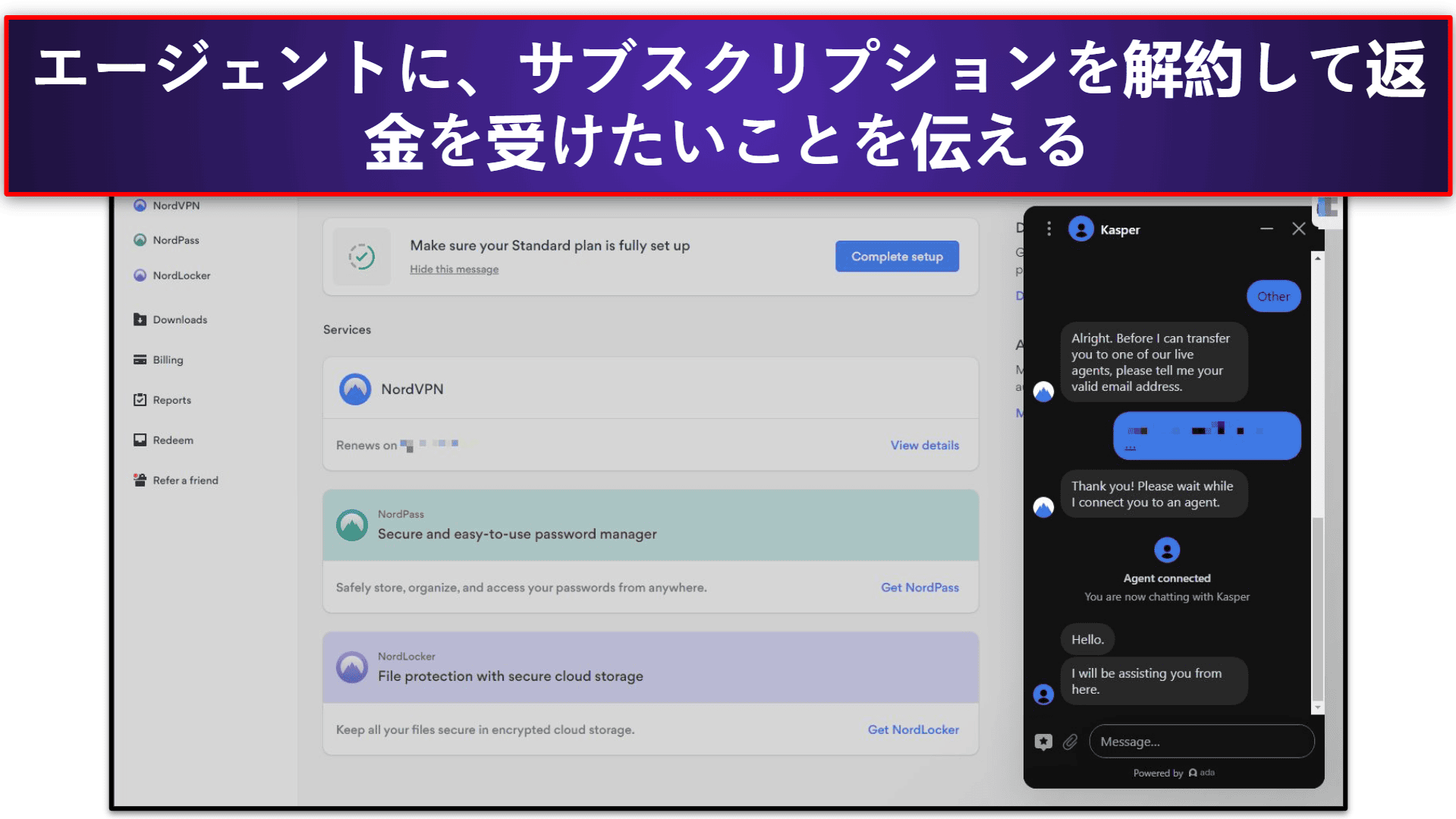Click Hide this message link
Screen dimensions: 1456x819
tap(454, 269)
